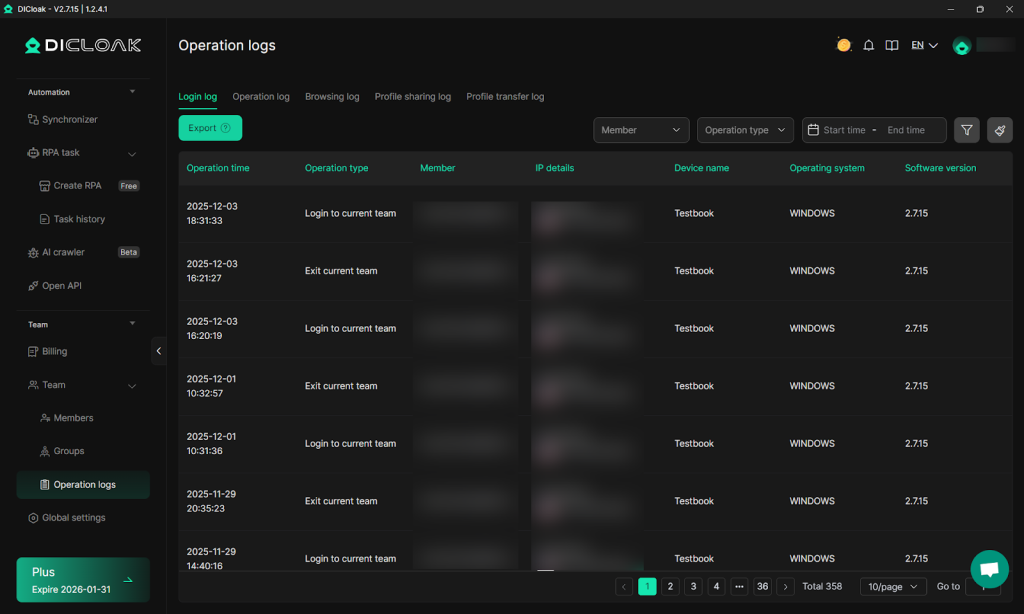The height and width of the screenshot is (614, 1024).
Task: Open Synchronizer from the sidebar
Action: [69, 119]
